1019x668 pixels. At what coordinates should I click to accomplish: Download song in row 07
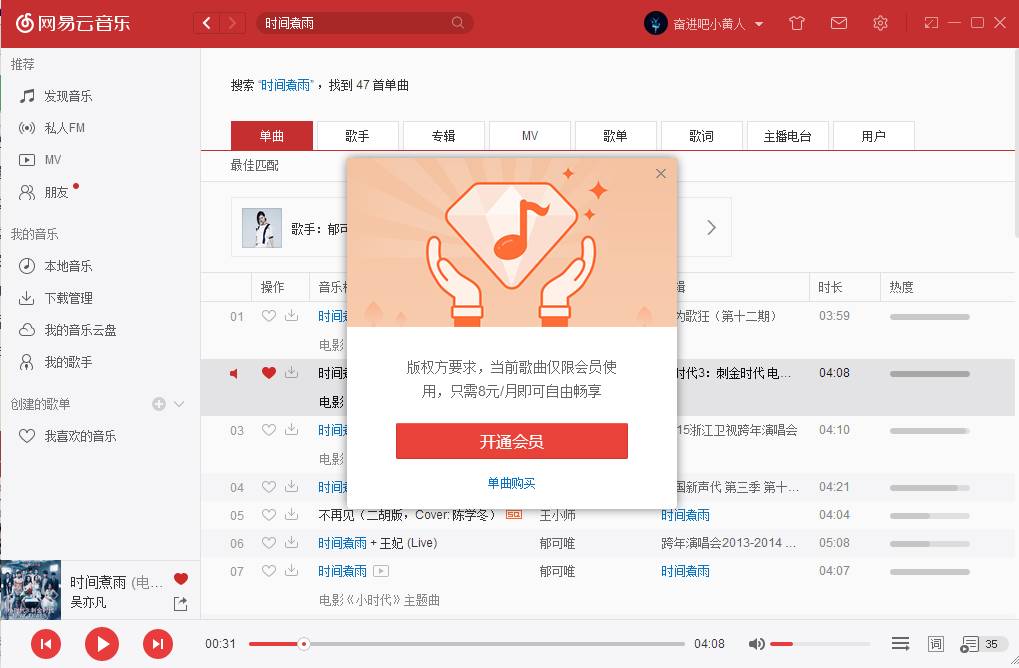[292, 571]
